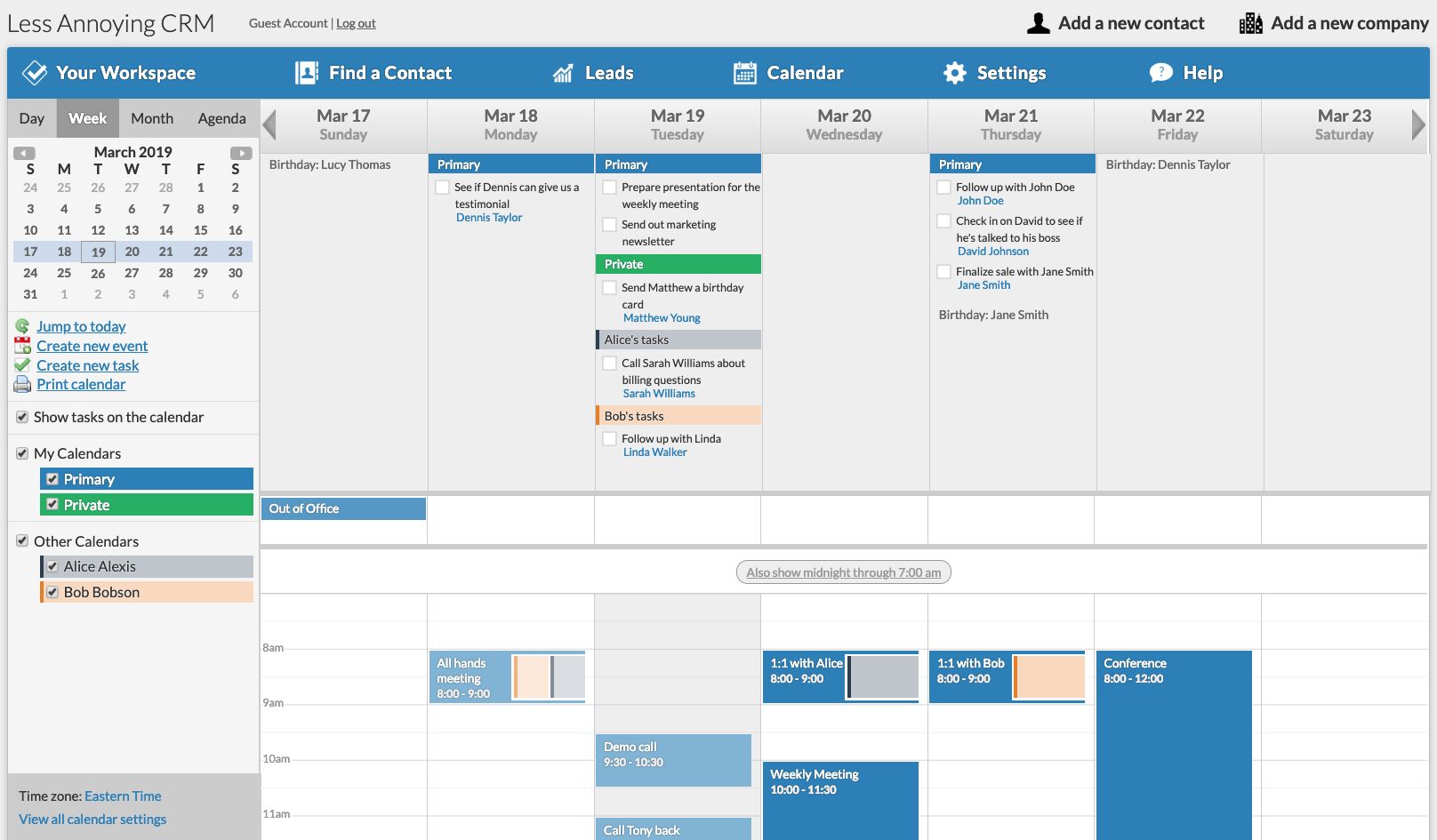Click the Your Workspace checkmark icon
Image resolution: width=1437 pixels, height=840 pixels.
point(35,73)
